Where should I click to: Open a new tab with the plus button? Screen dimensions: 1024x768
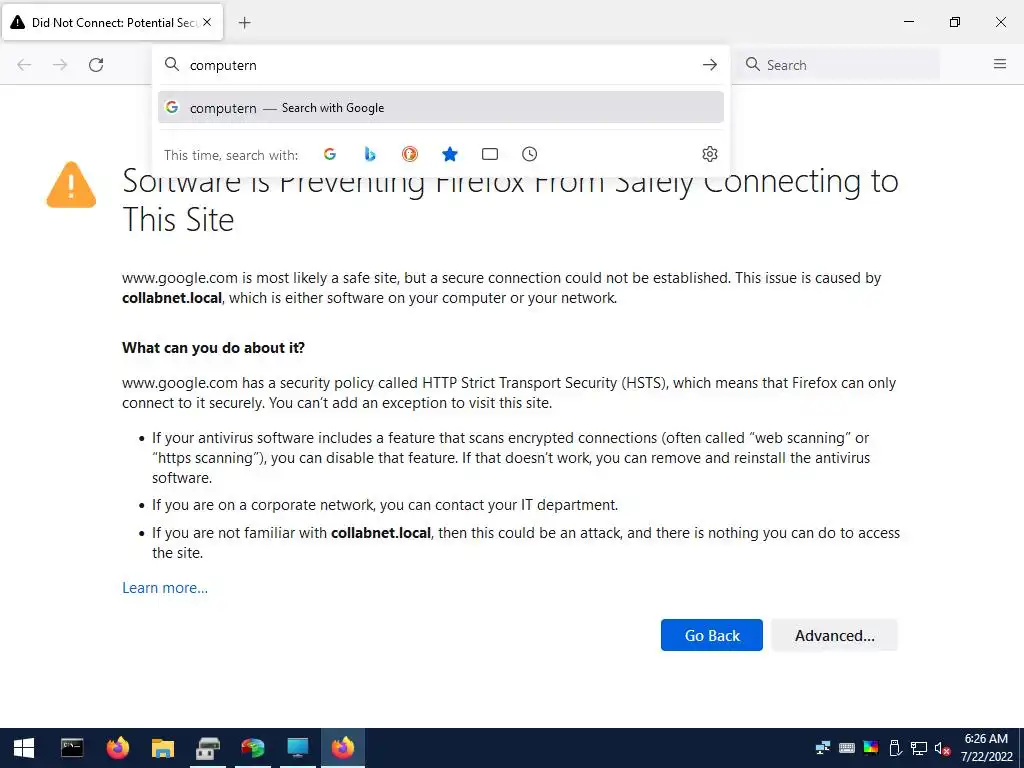click(x=244, y=23)
